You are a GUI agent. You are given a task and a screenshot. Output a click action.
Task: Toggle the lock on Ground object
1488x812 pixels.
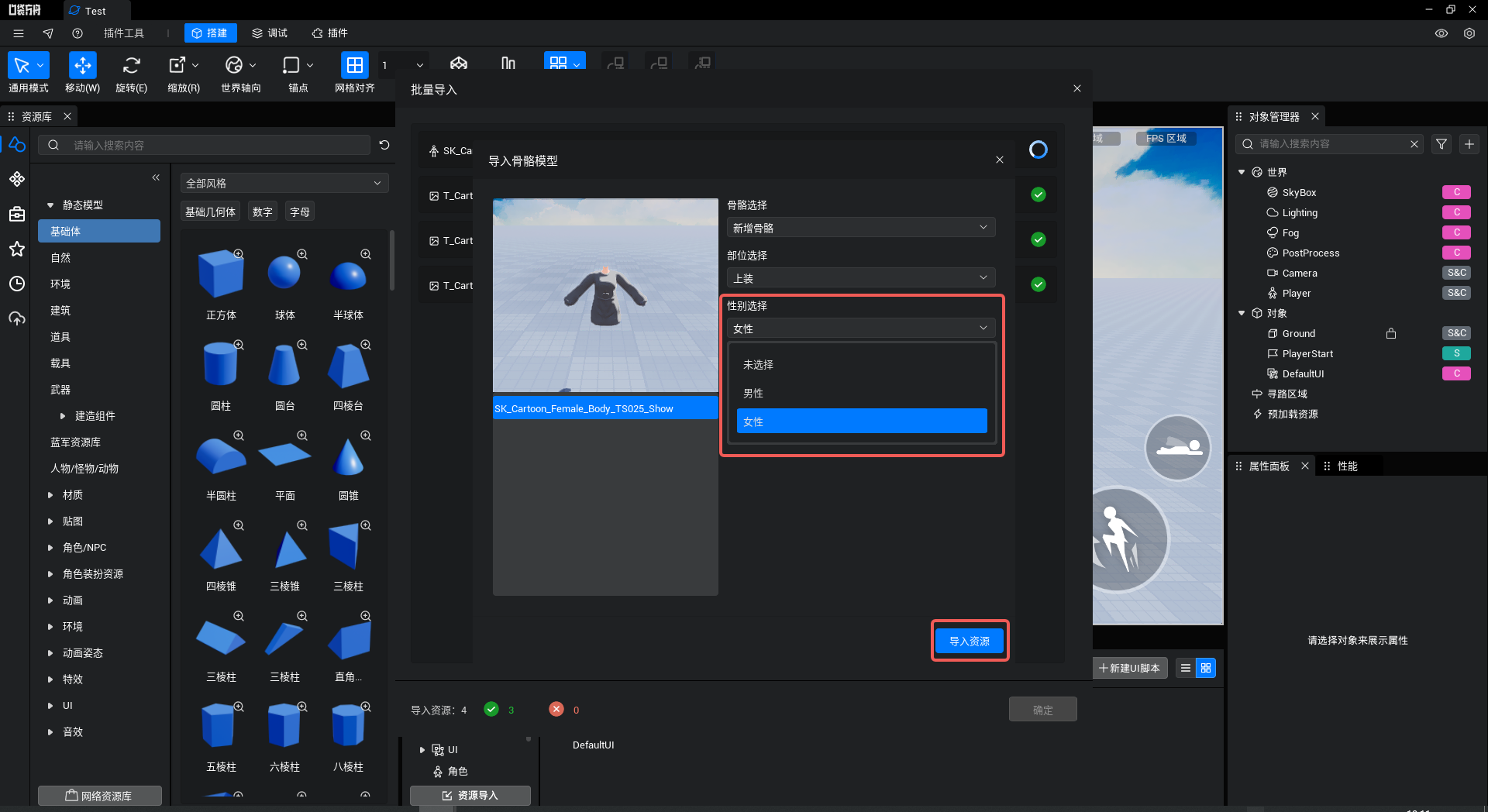1391,333
